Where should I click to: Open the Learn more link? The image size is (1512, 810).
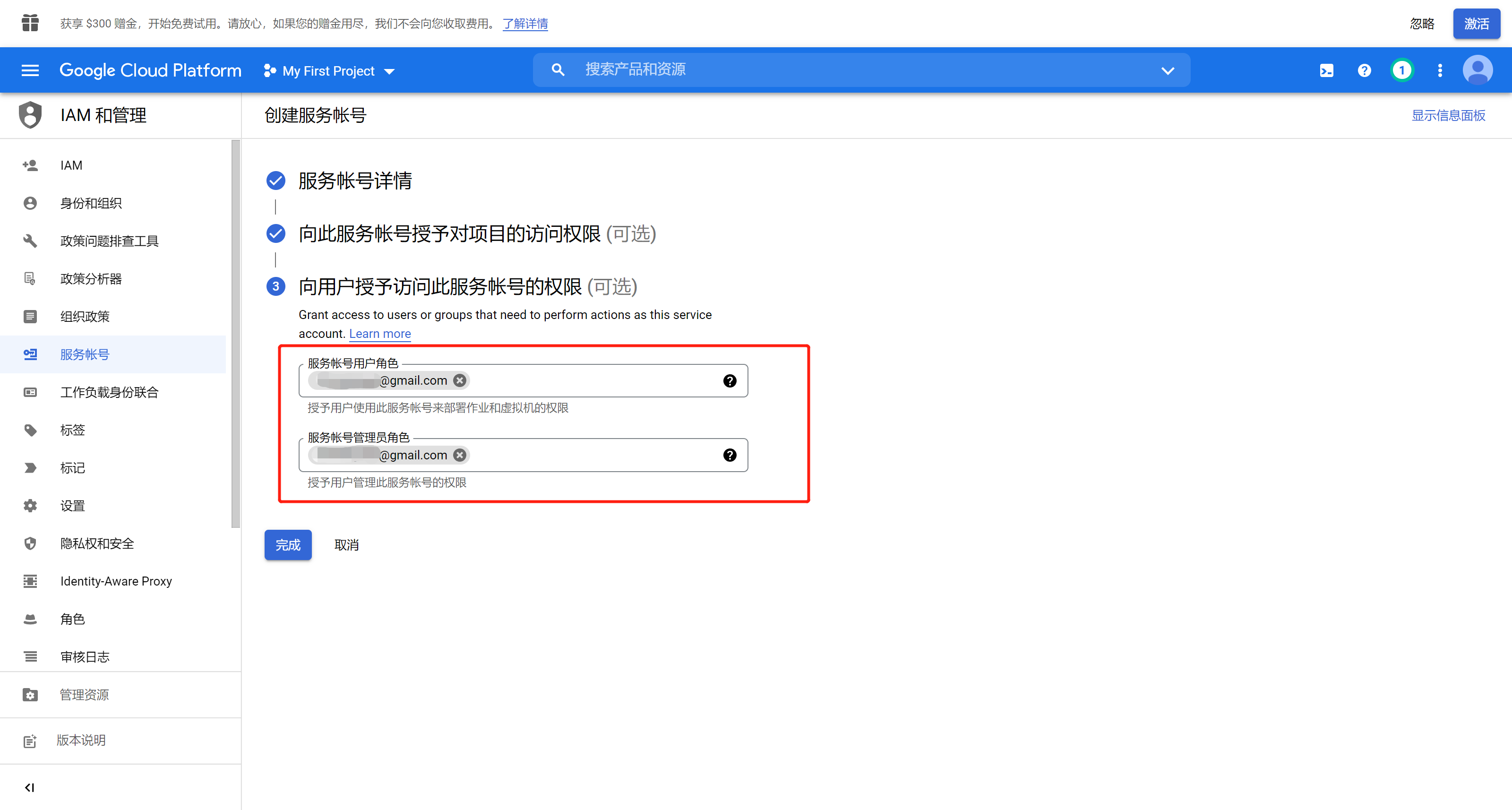tap(379, 333)
